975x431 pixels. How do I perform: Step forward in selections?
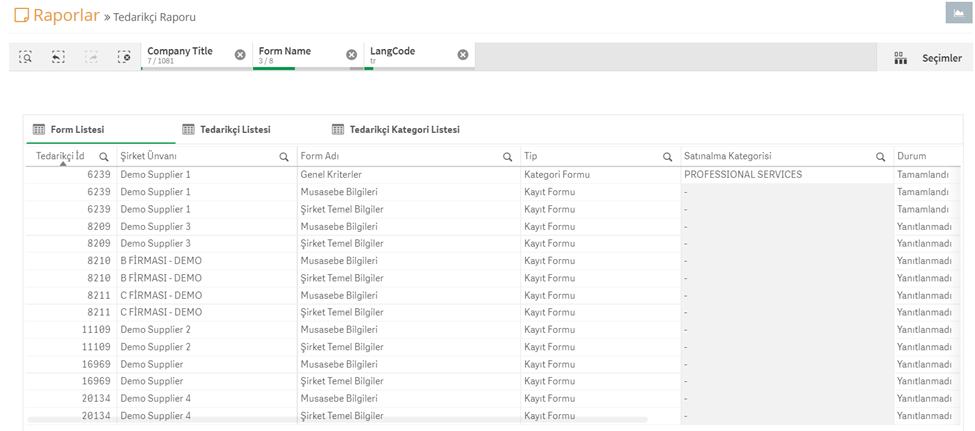[x=91, y=57]
